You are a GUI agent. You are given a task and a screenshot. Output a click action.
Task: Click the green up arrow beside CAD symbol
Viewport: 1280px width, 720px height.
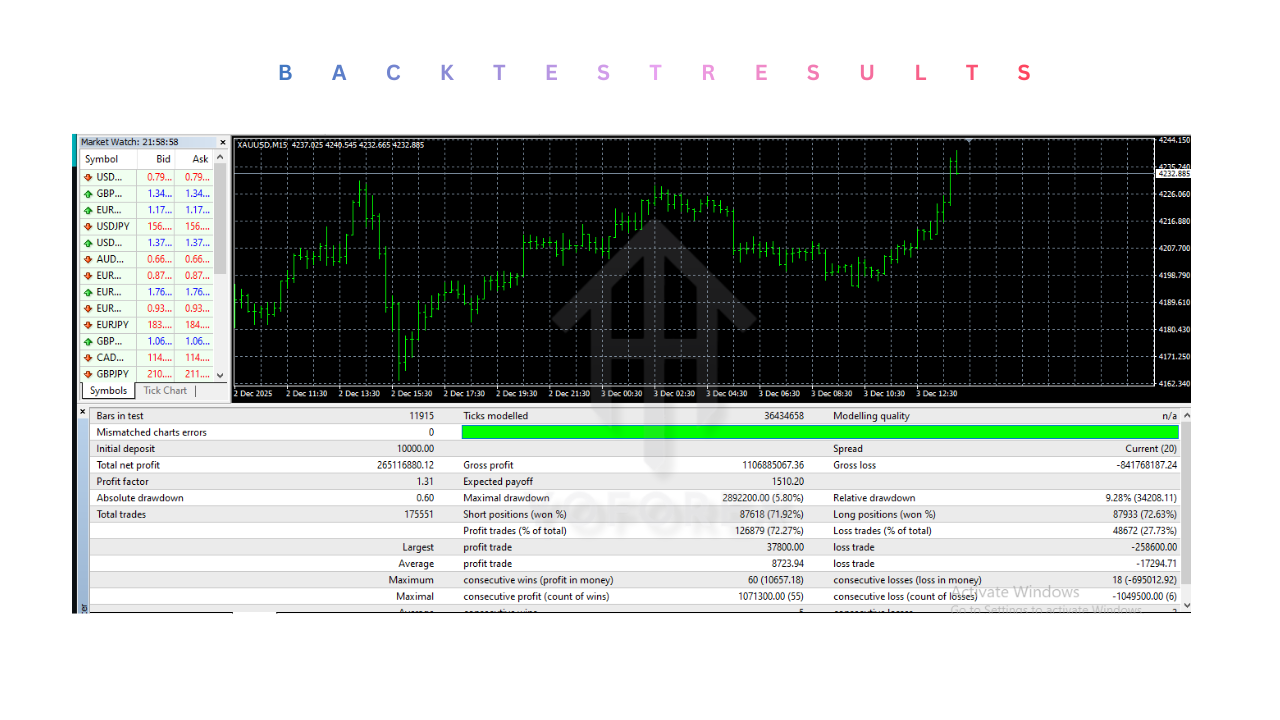coord(87,357)
